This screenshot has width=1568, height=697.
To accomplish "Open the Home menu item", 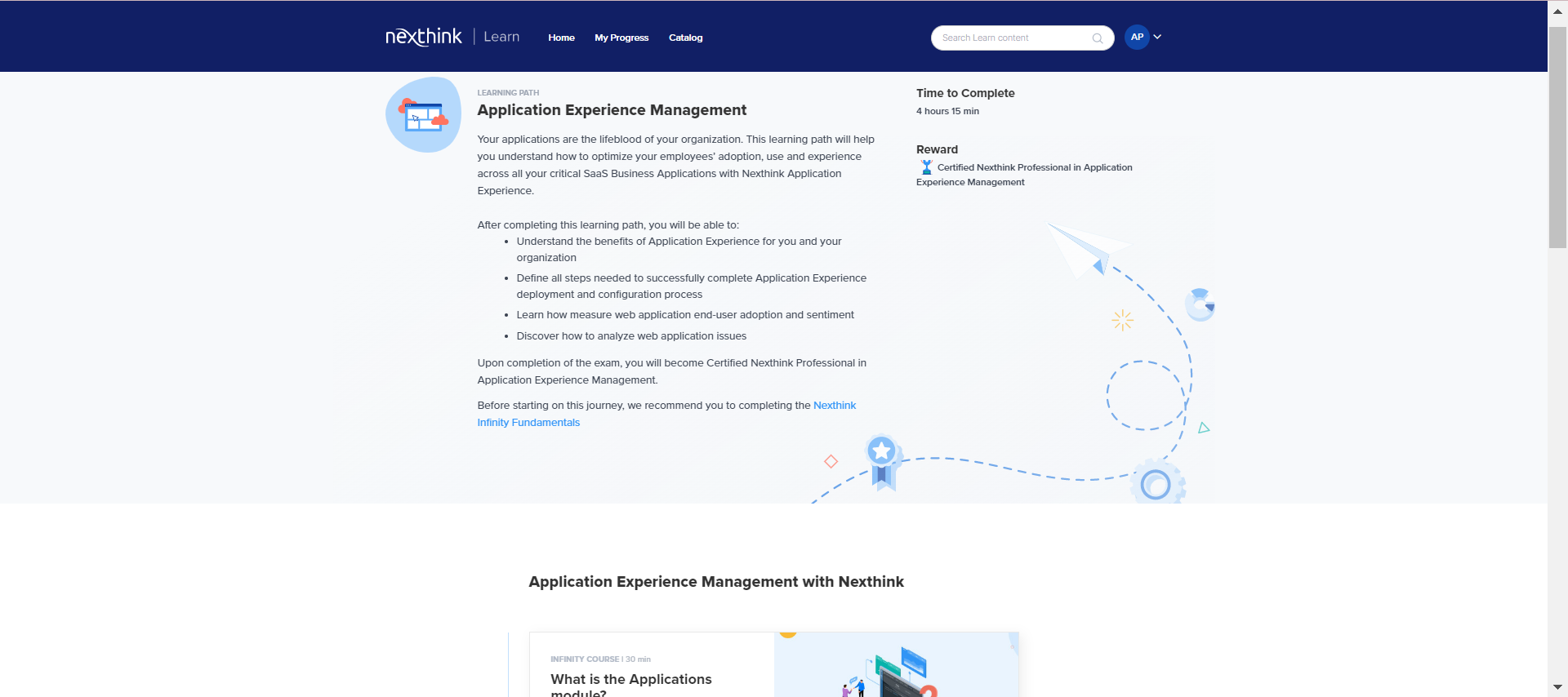I will [x=561, y=38].
